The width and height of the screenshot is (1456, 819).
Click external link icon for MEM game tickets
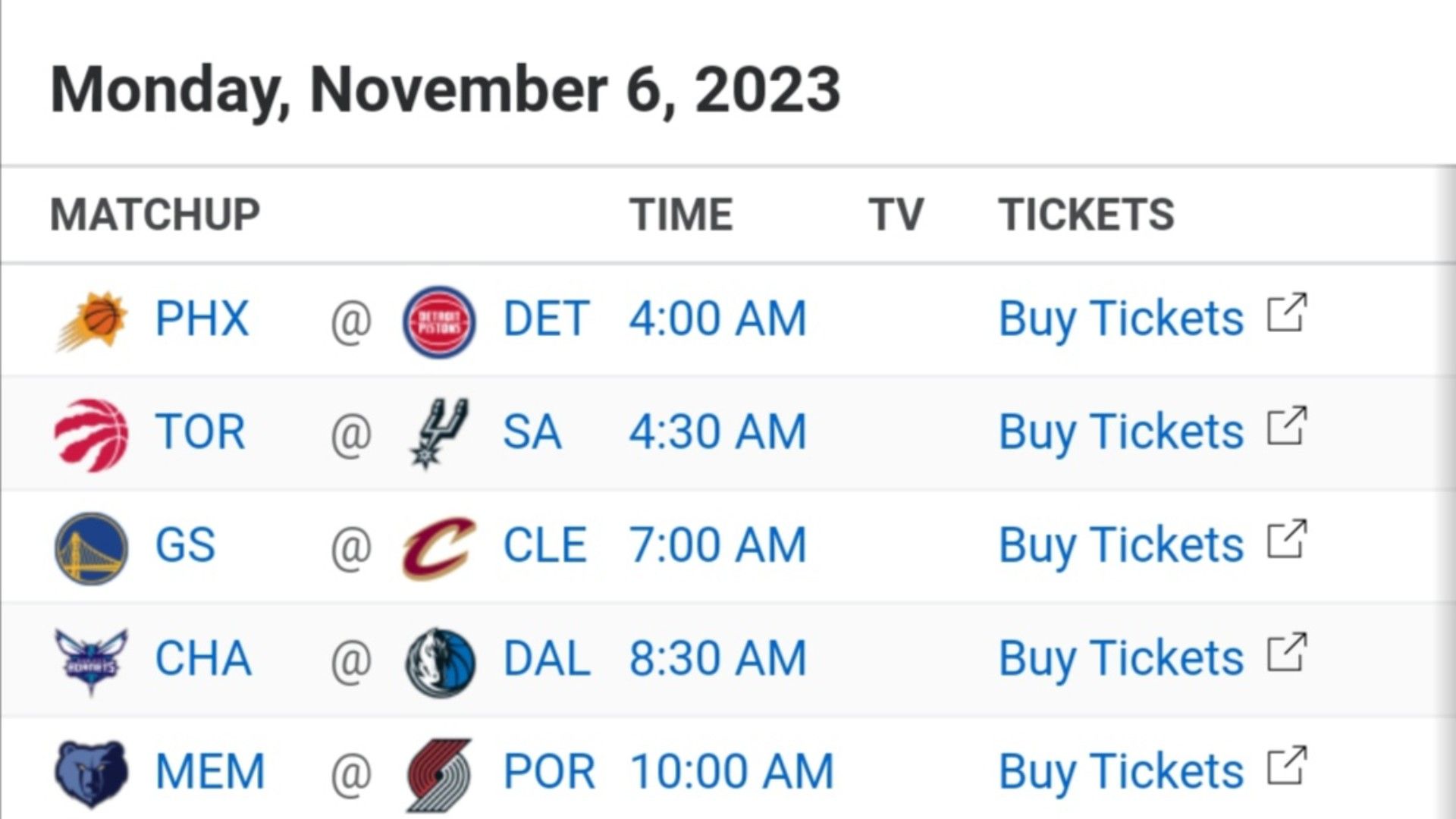[x=1287, y=766]
